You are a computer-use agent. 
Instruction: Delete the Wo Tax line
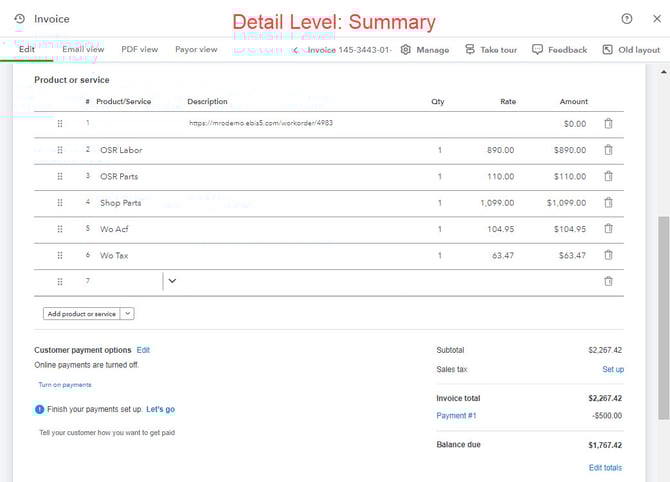[608, 255]
